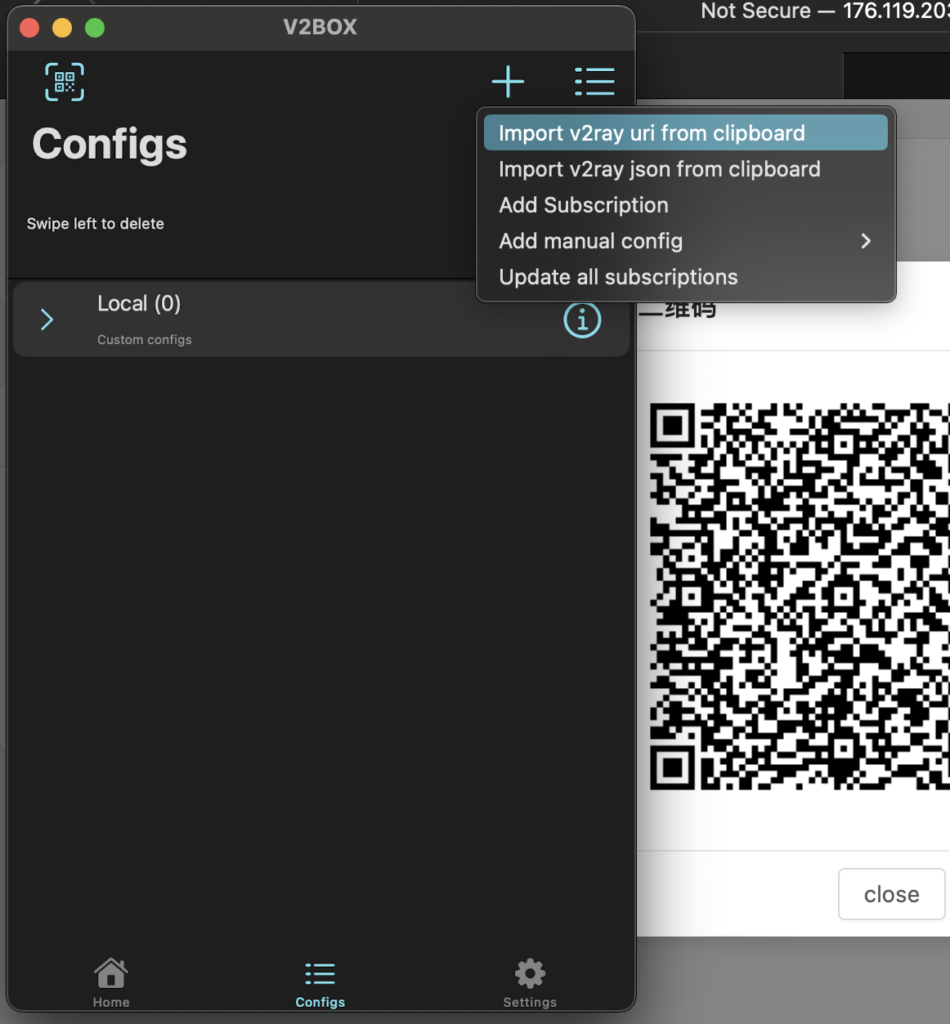950x1024 pixels.
Task: Switch to the Configs tab
Action: [x=320, y=984]
